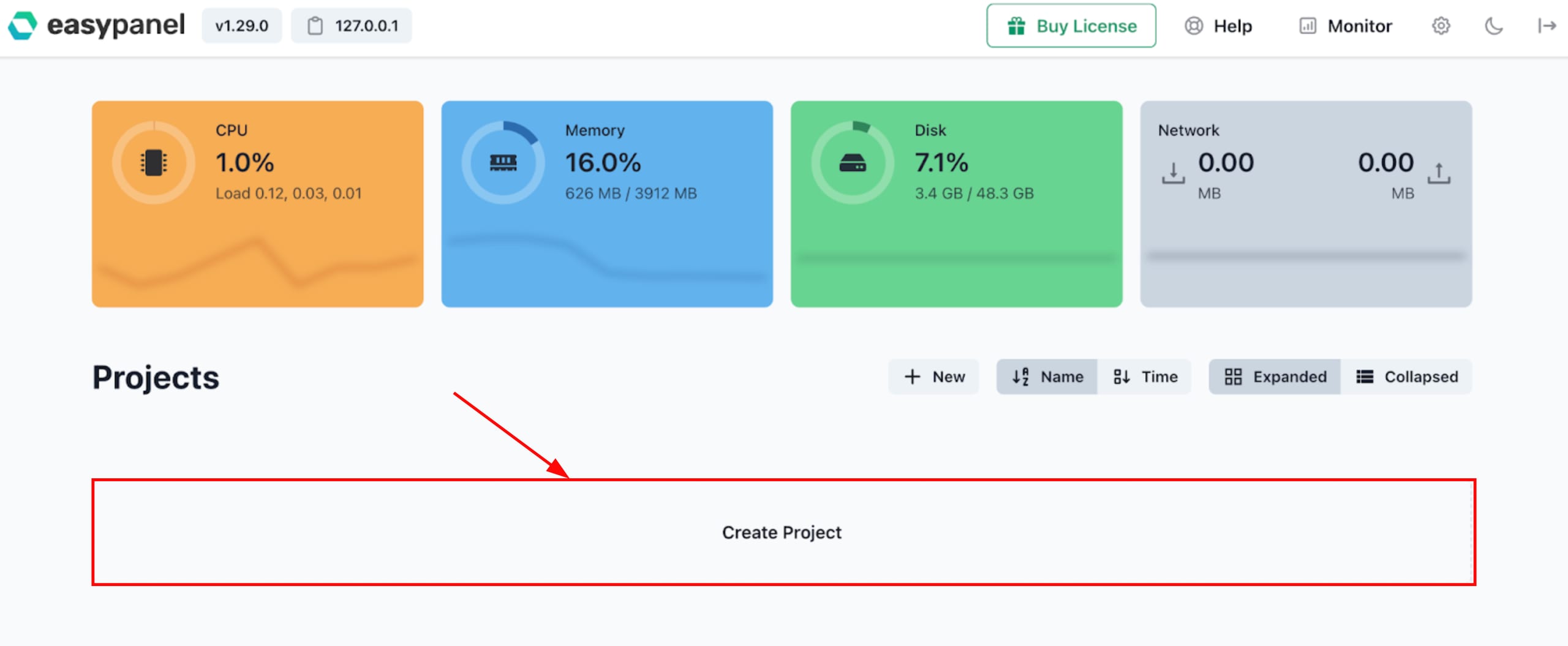Sort projects by Time
The width and height of the screenshot is (1568, 646).
pos(1145,377)
